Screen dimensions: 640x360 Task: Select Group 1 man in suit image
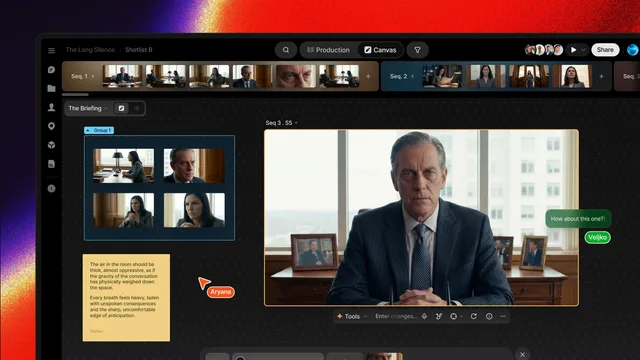[194, 166]
